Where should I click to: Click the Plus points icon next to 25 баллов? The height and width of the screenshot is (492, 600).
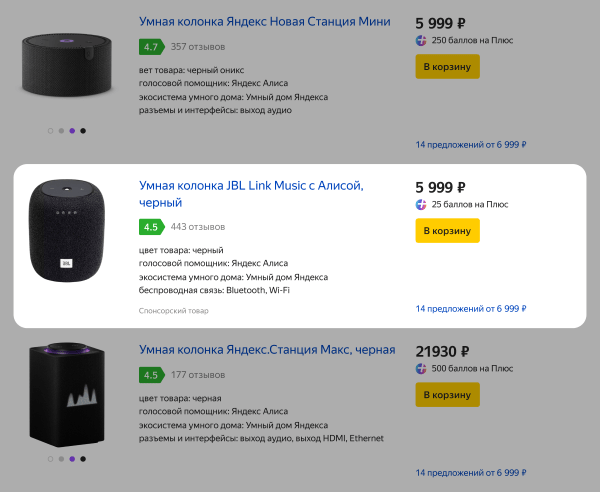421,204
